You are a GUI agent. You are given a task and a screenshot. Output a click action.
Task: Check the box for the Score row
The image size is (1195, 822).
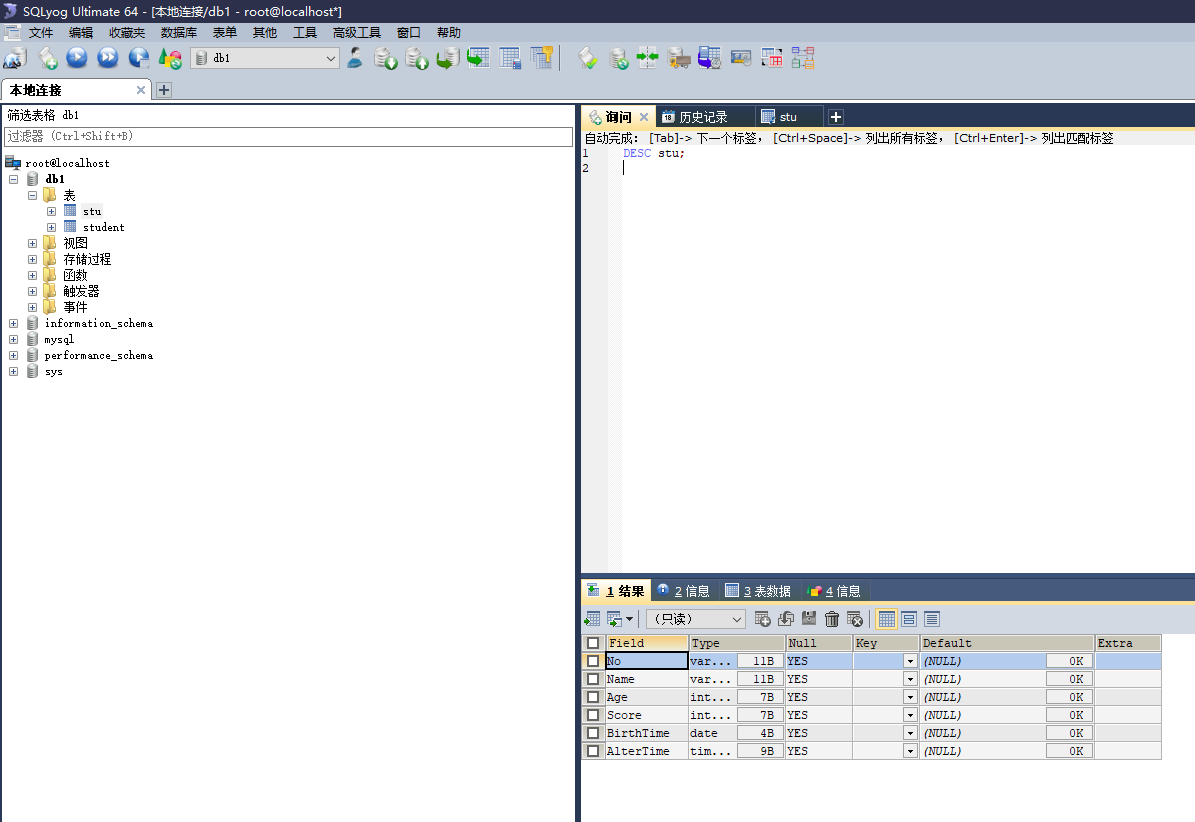click(593, 715)
